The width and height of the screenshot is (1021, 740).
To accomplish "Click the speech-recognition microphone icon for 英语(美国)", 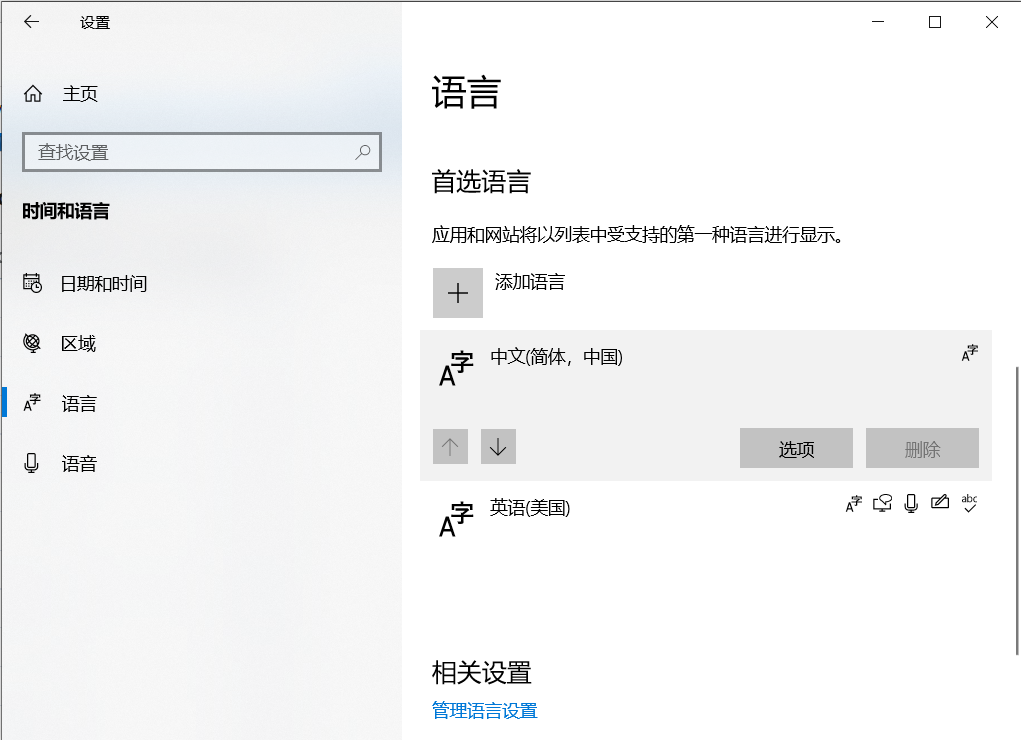I will [x=910, y=503].
